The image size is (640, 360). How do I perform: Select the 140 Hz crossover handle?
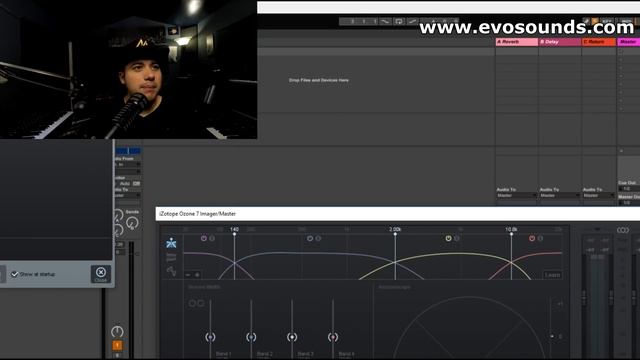[234, 234]
